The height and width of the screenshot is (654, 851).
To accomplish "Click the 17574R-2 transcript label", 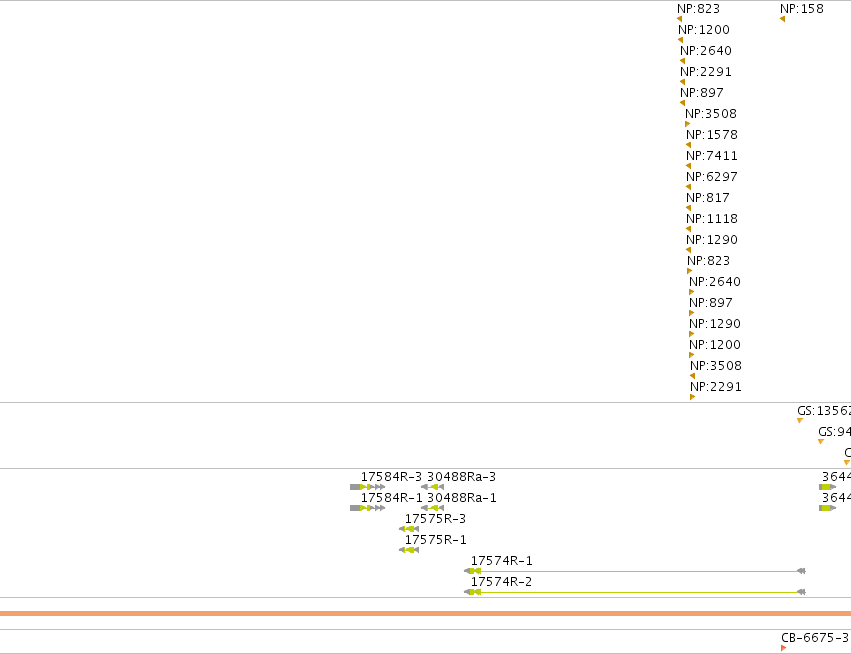I will [501, 582].
